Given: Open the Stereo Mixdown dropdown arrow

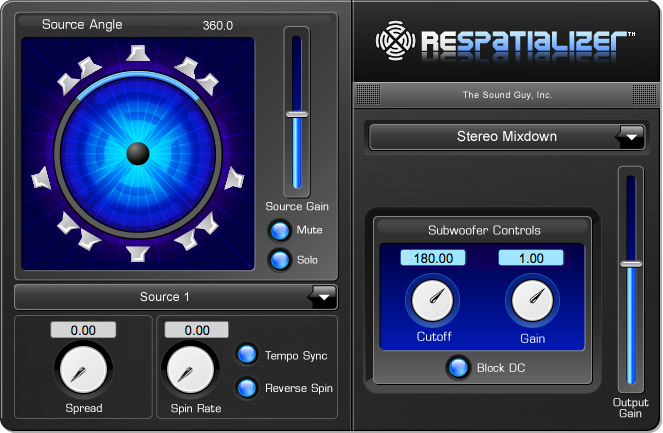Looking at the screenshot, I should click(x=630, y=137).
